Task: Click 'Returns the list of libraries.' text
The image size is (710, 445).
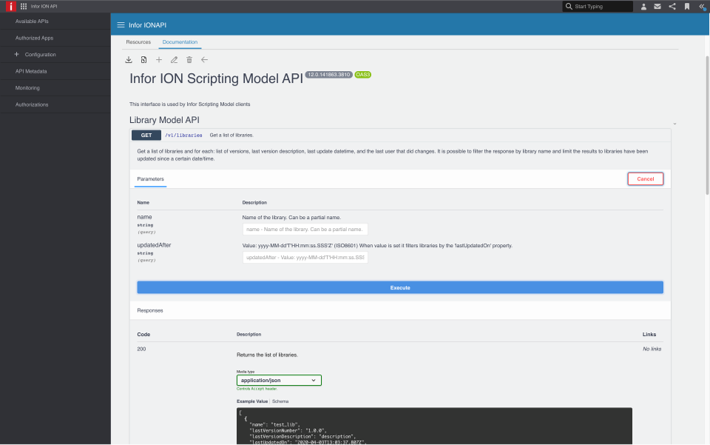Action: 267,355
